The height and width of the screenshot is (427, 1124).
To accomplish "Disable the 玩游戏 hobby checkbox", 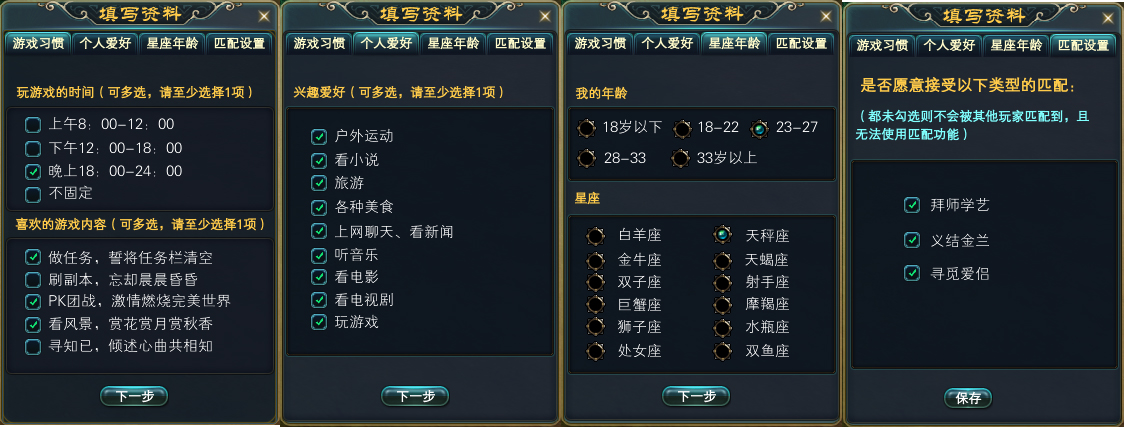I will pos(319,322).
